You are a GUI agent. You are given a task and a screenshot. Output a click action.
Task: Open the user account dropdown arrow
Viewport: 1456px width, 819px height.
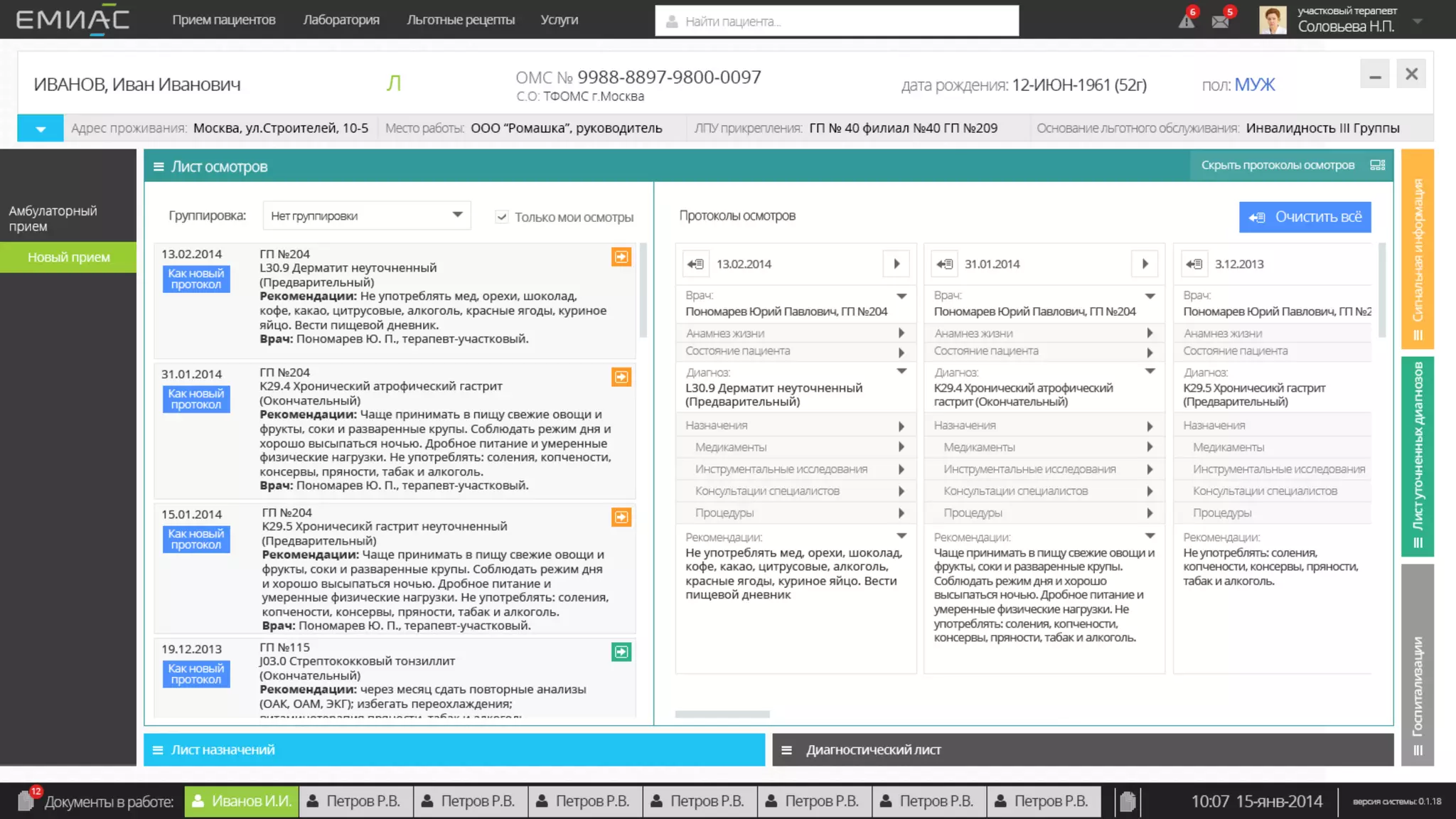coord(1417,21)
